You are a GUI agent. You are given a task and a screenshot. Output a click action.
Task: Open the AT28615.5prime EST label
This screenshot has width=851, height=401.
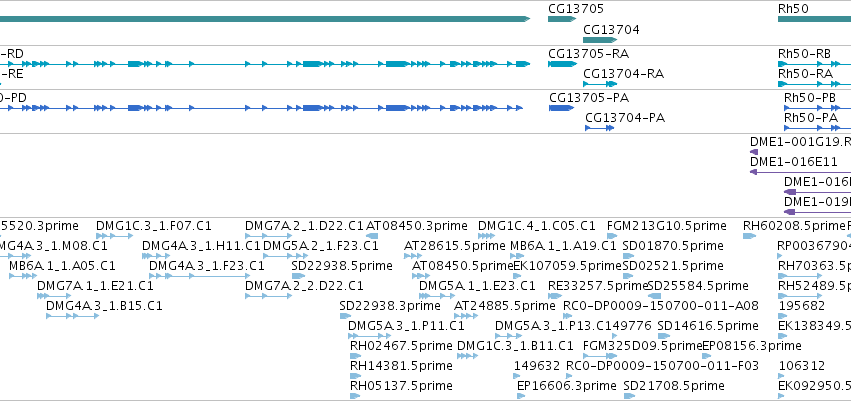click(x=455, y=246)
